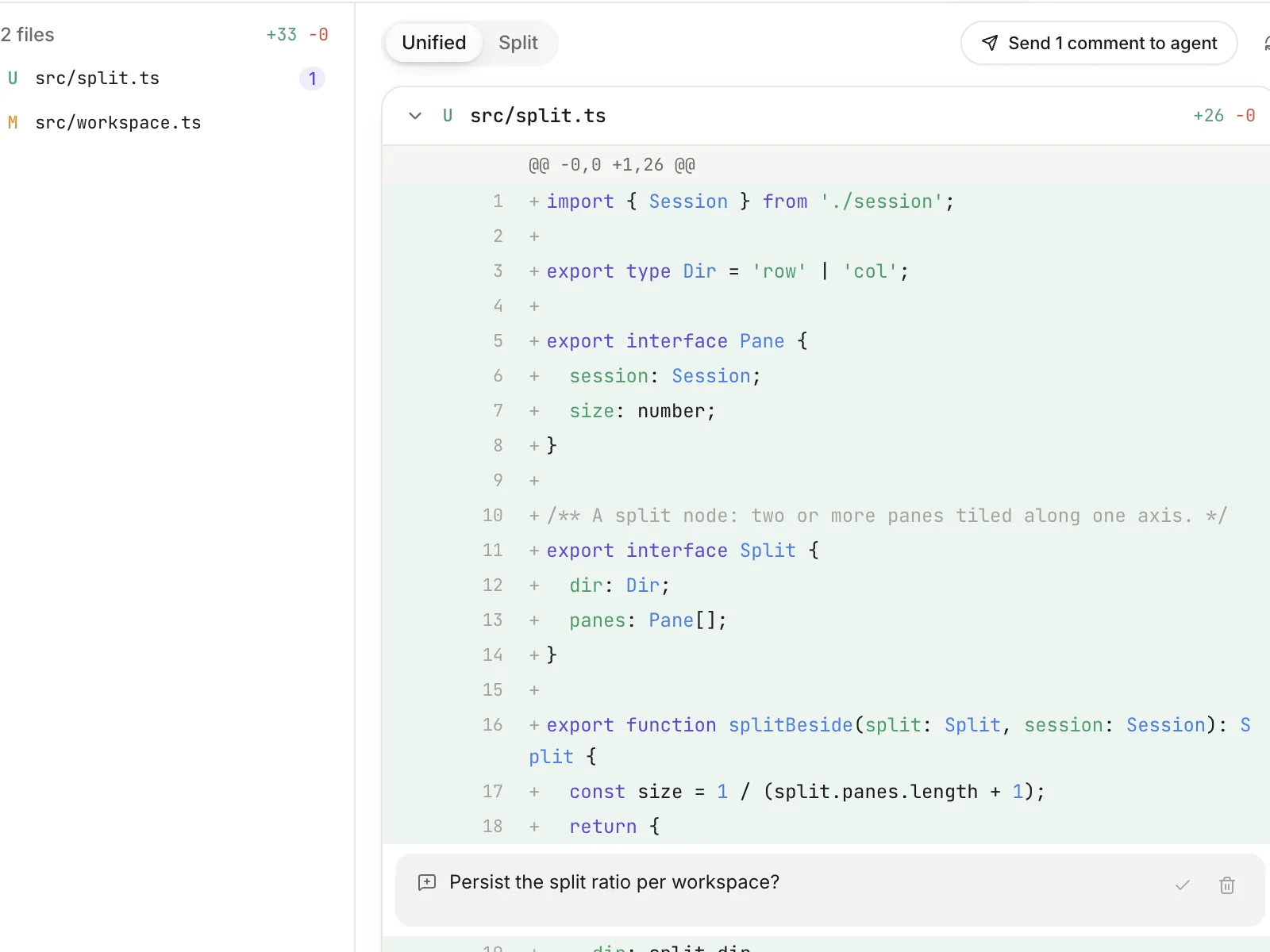Click the M status marker beside src/workspace.ts
1270x952 pixels.
pyautogui.click(x=13, y=123)
